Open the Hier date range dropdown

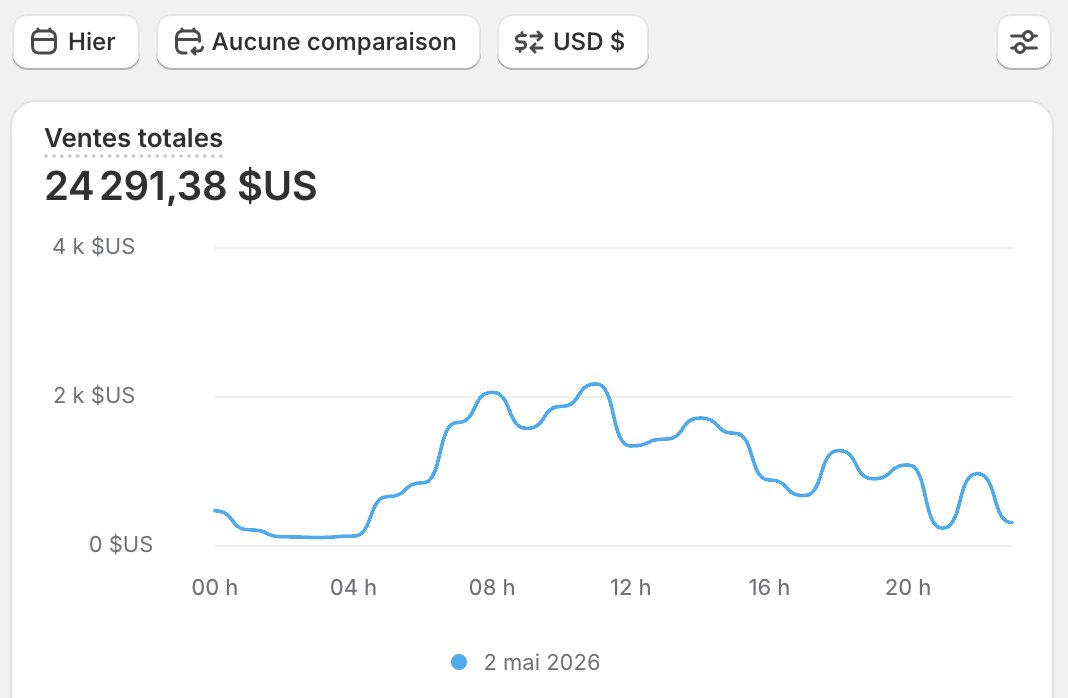coord(76,42)
